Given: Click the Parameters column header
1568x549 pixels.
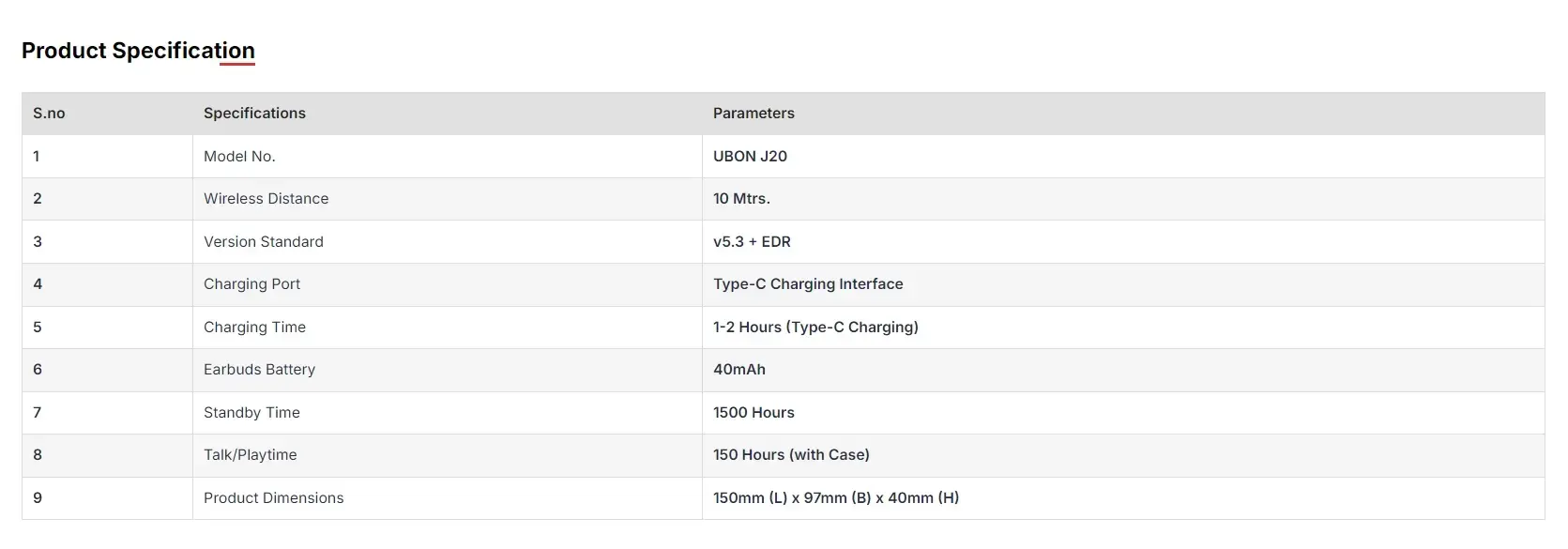Looking at the screenshot, I should click(754, 114).
